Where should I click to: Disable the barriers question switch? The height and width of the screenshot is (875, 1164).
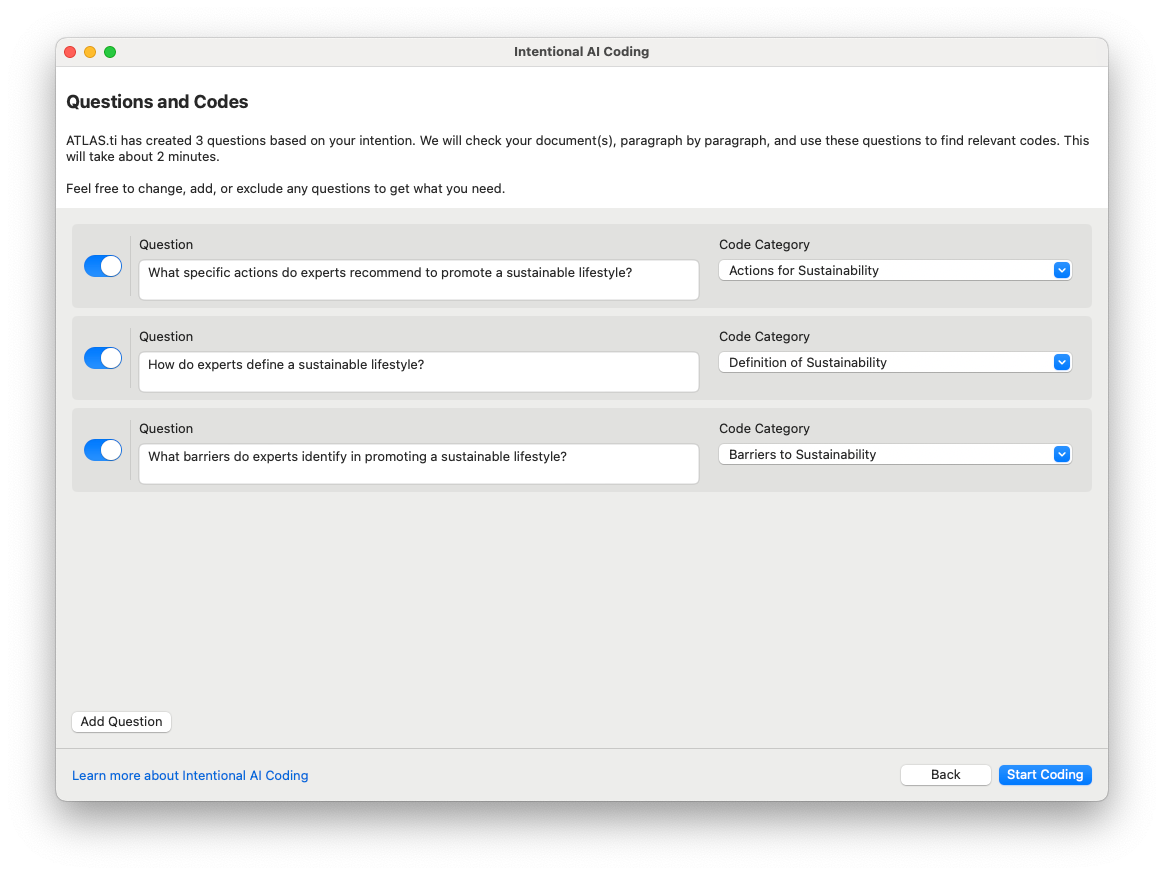[x=102, y=450]
